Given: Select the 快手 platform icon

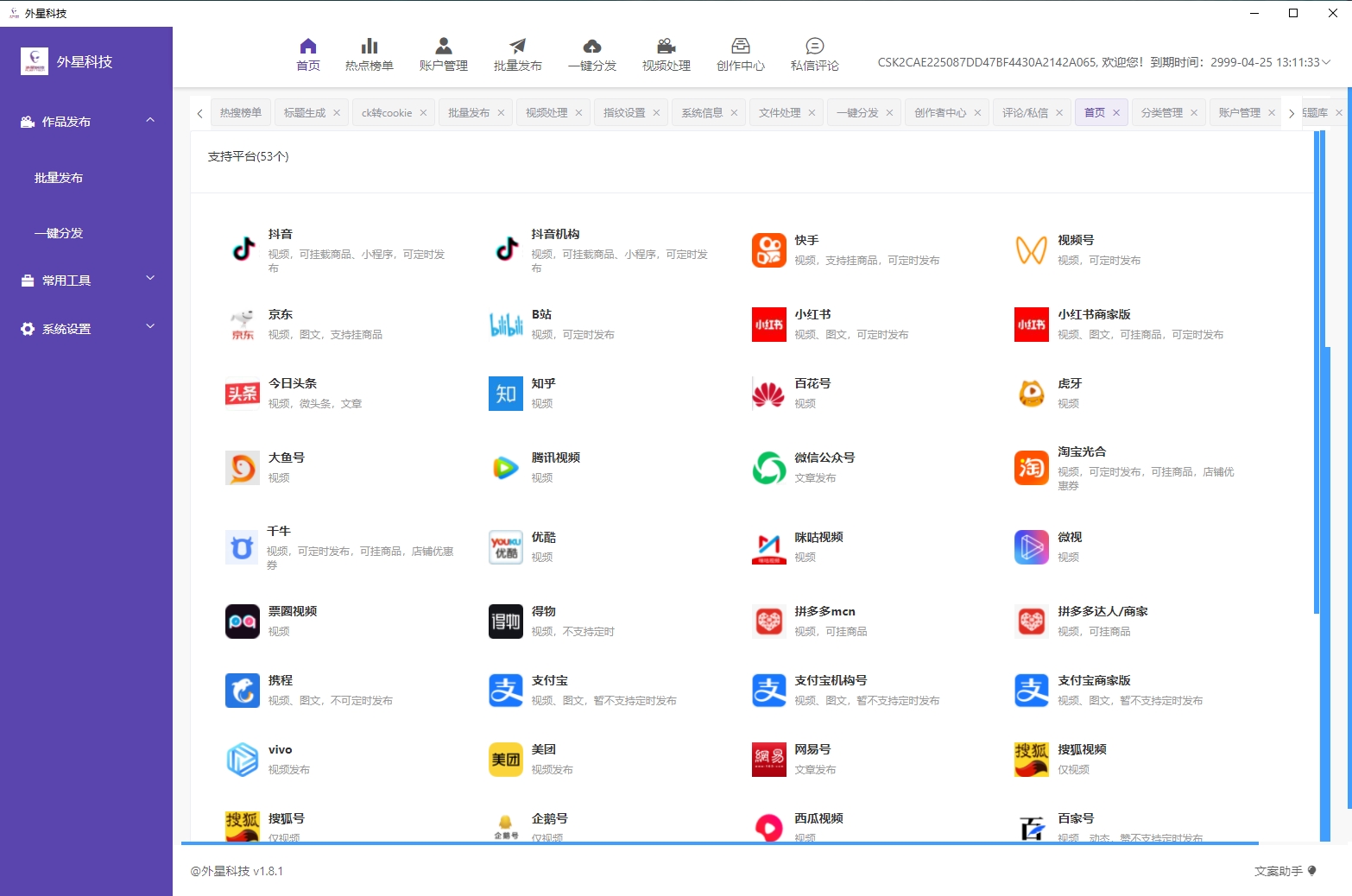Looking at the screenshot, I should tap(768, 250).
